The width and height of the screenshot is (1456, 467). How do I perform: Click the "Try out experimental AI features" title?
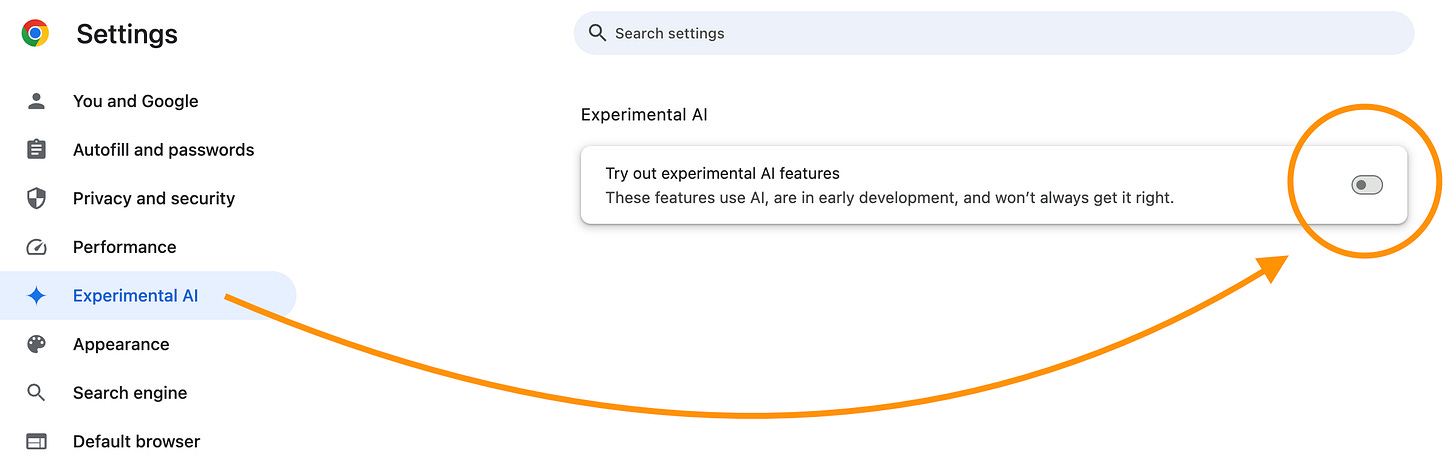click(722, 174)
